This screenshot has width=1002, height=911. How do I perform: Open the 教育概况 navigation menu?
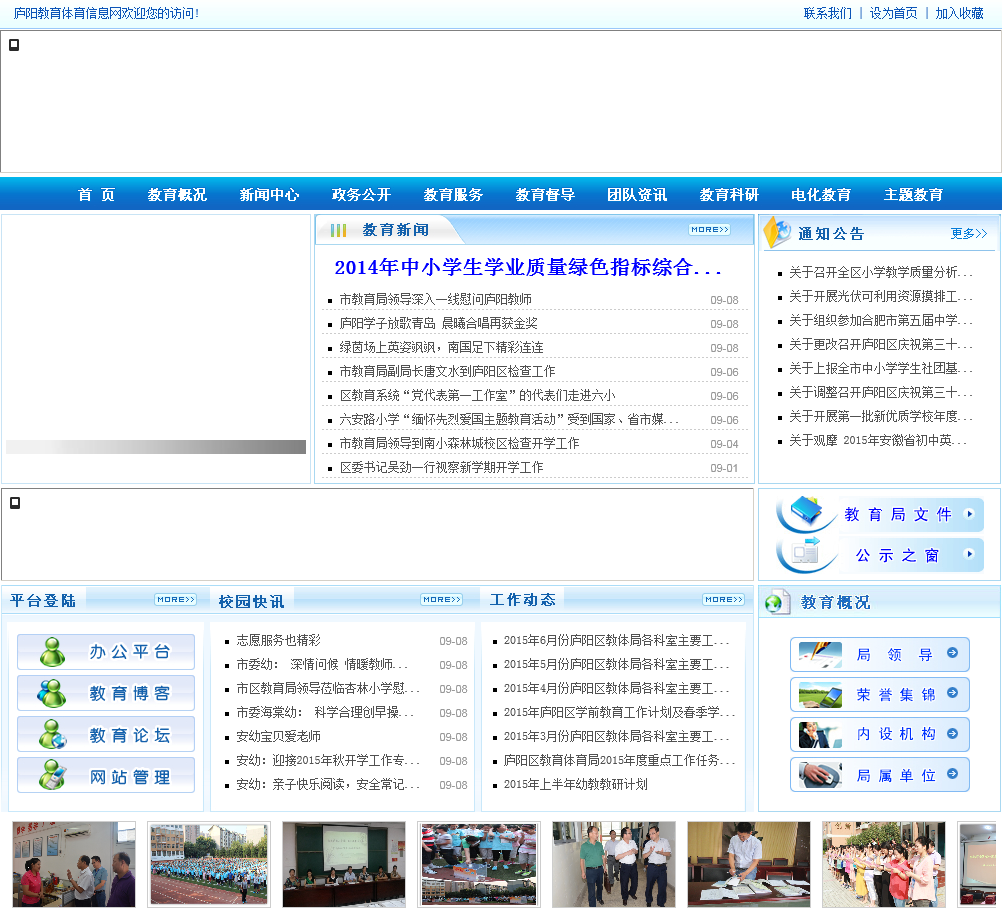pyautogui.click(x=177, y=194)
